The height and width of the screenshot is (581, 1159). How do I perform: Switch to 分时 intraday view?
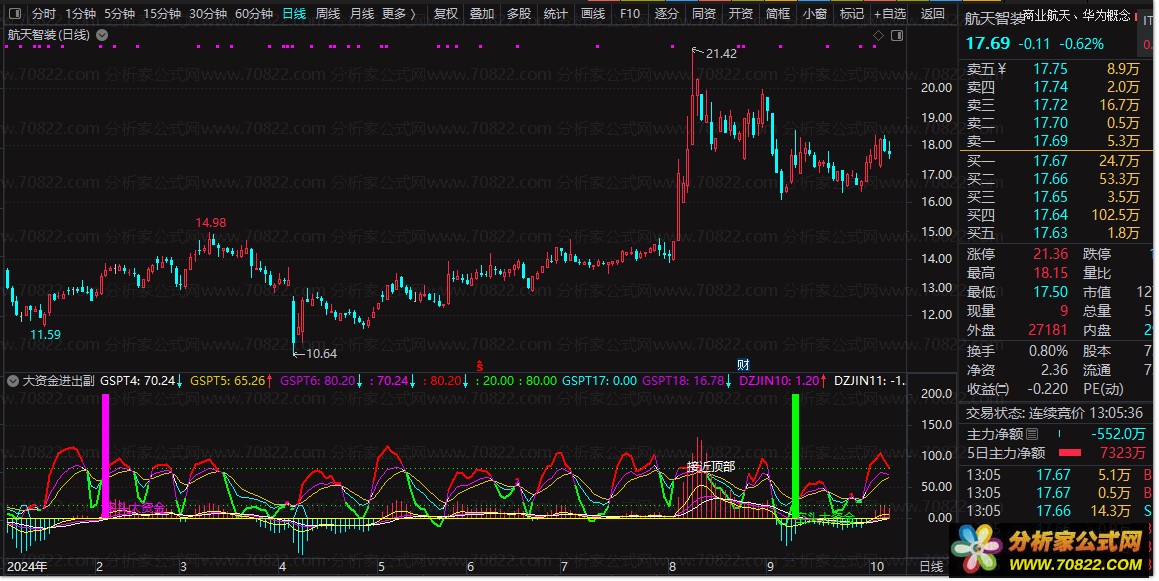(44, 13)
